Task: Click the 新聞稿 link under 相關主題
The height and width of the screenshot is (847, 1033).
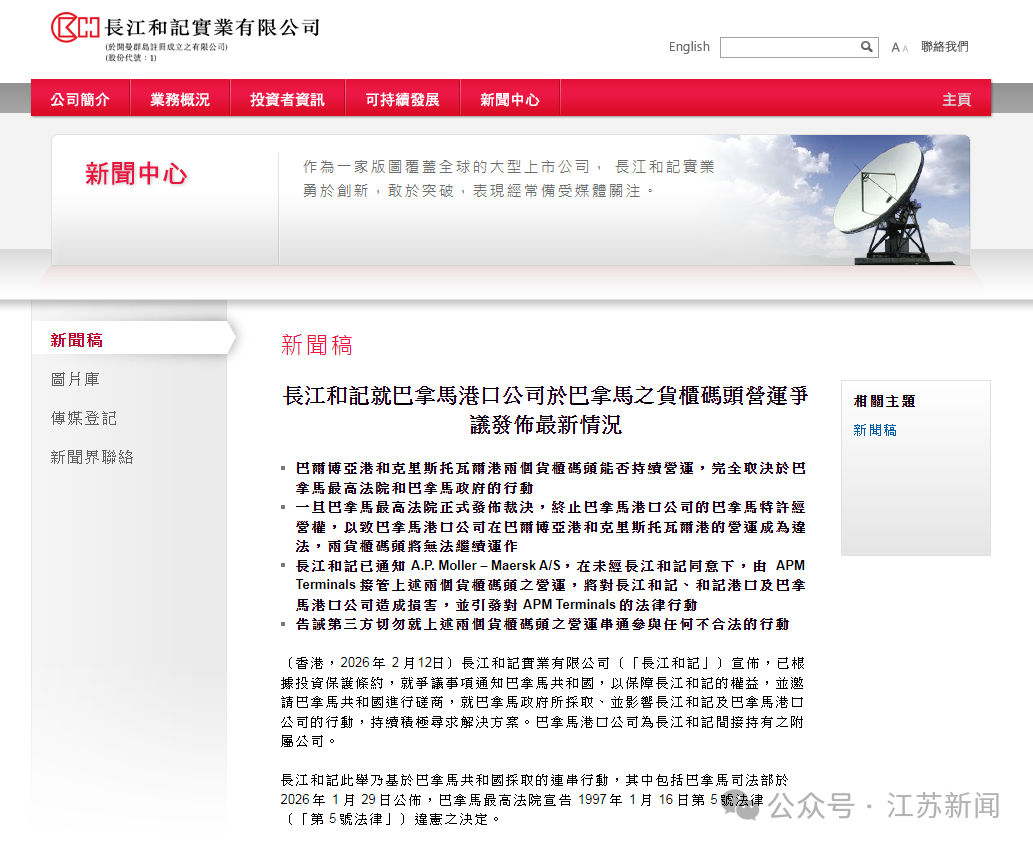Action: point(874,429)
